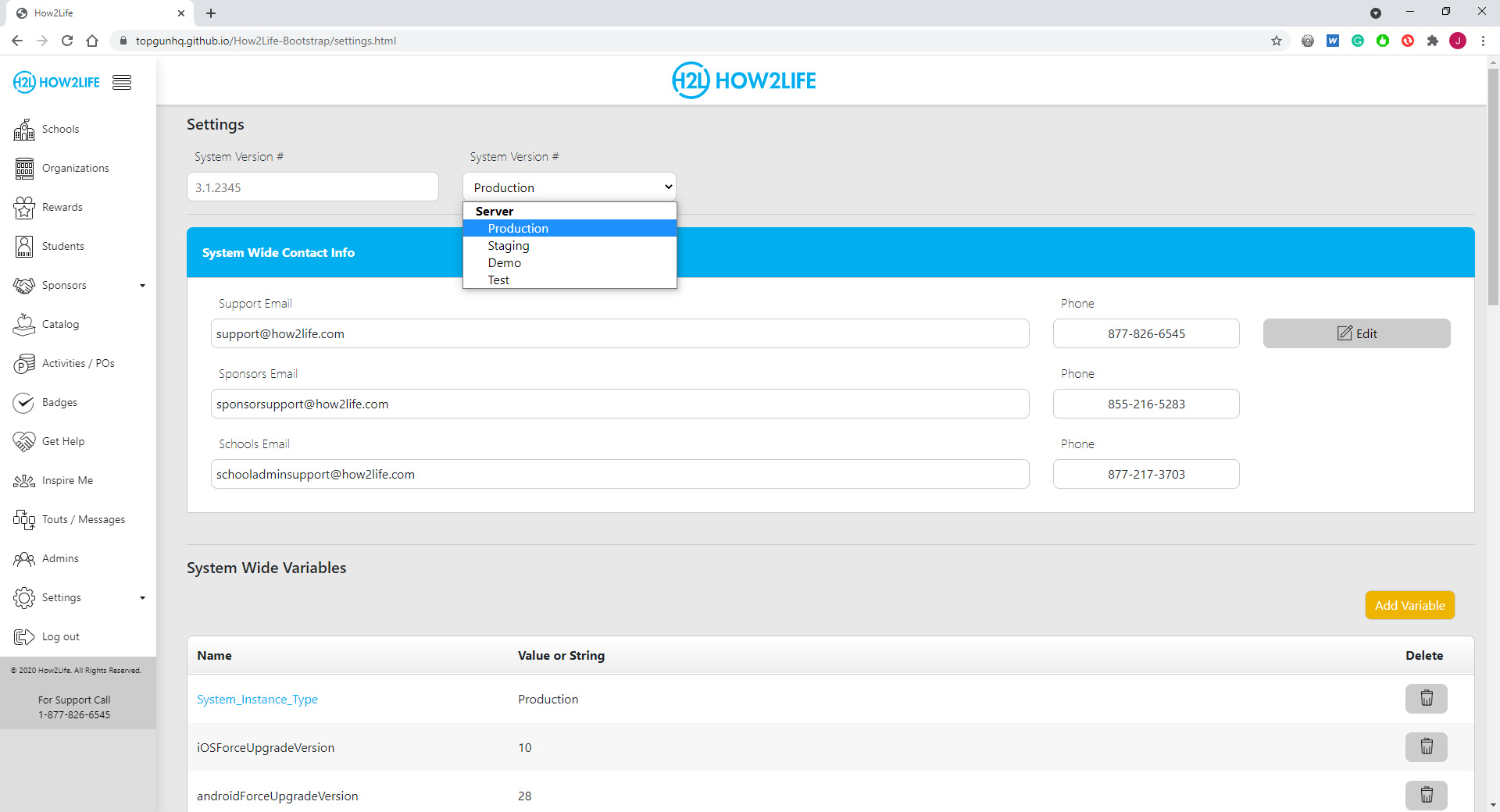Click the Students portrait icon
The width and height of the screenshot is (1500, 812).
coord(24,247)
